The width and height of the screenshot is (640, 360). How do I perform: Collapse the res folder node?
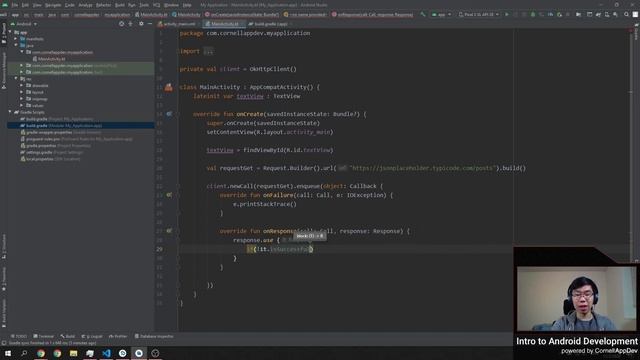pyautogui.click(x=16, y=79)
